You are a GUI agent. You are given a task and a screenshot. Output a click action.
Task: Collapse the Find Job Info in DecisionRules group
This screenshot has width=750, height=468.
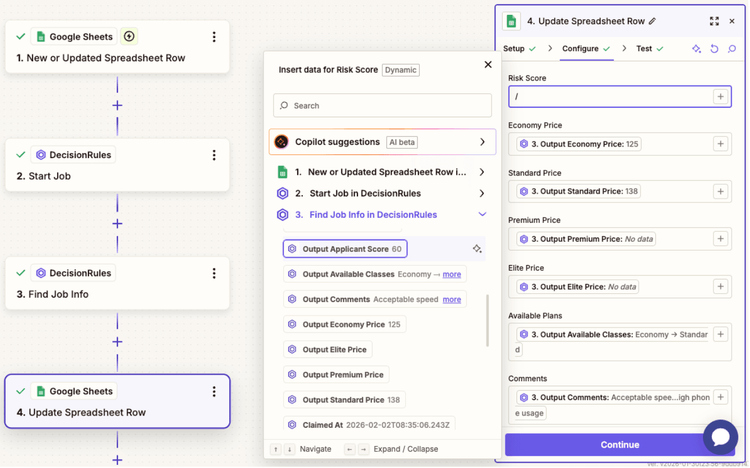pos(482,215)
